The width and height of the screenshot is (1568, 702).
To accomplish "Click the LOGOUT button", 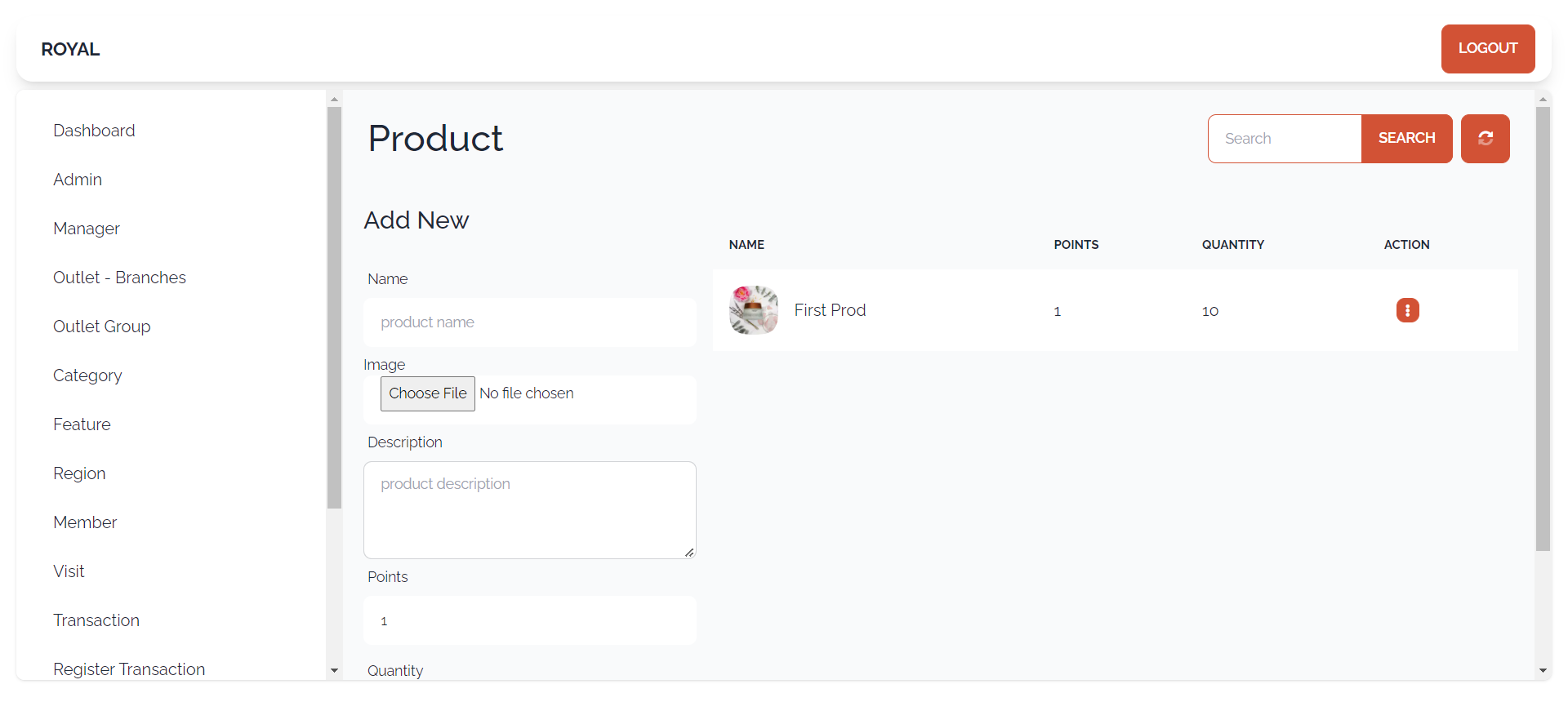I will [x=1488, y=49].
